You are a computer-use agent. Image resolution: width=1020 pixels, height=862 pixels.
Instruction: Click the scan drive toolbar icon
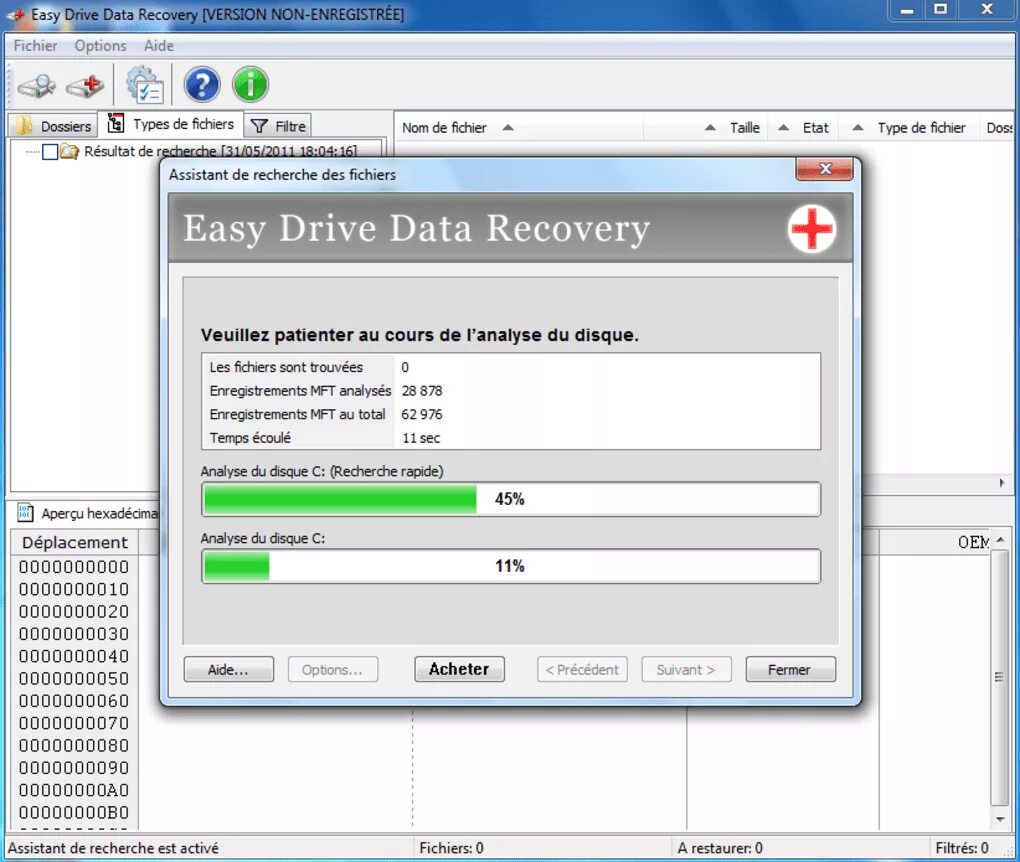click(37, 85)
